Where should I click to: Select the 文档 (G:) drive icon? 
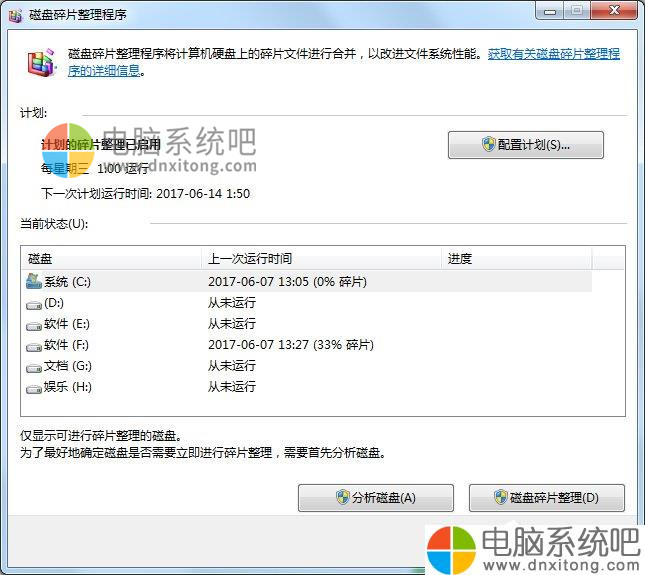coord(34,366)
